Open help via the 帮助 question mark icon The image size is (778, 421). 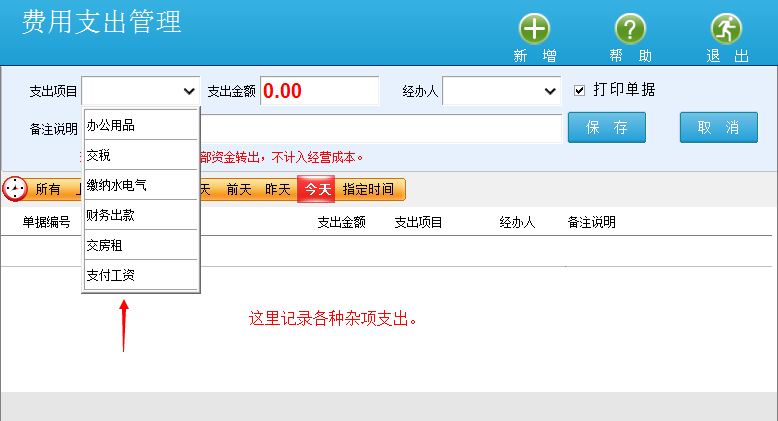pos(630,29)
